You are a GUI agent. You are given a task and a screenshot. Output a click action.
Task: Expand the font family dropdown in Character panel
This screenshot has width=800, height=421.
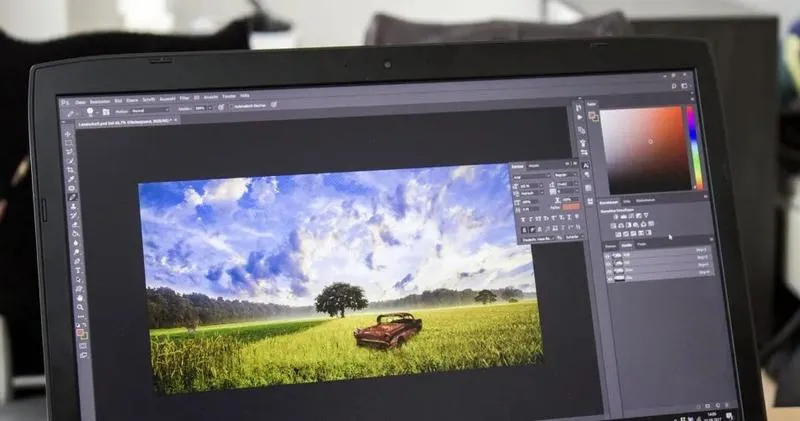coord(531,176)
